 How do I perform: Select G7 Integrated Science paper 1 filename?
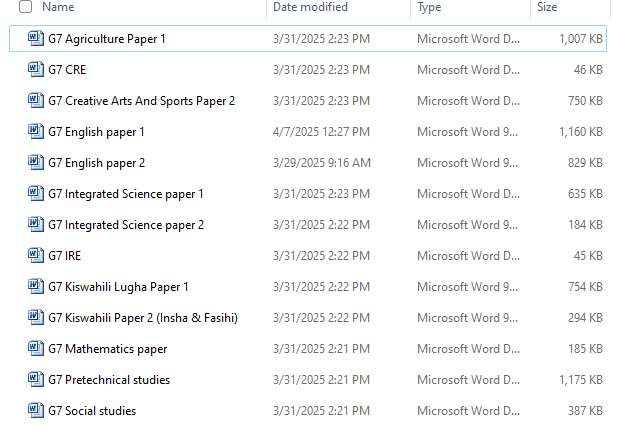click(x=125, y=194)
